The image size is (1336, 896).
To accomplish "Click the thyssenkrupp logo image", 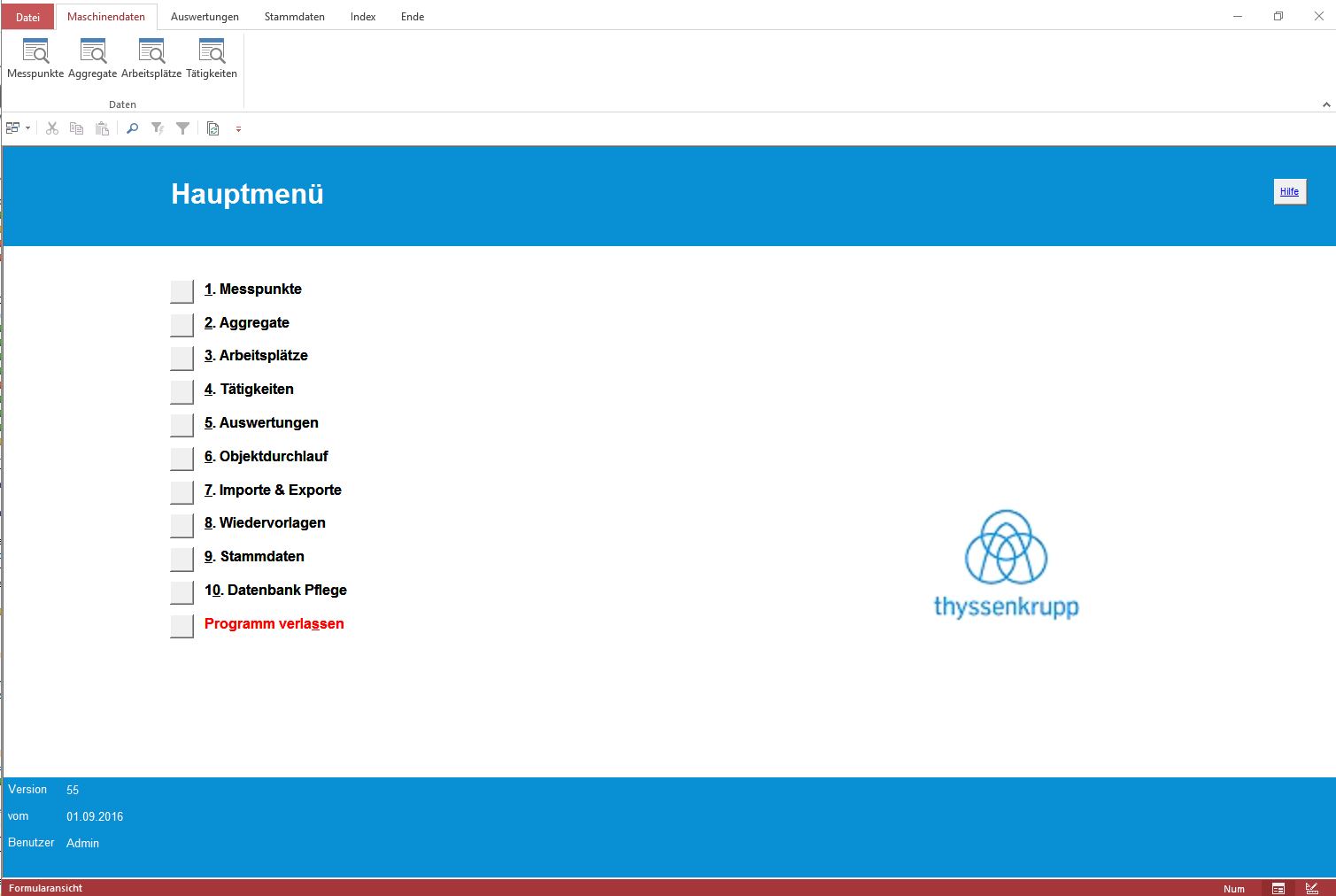I will pos(1006,564).
